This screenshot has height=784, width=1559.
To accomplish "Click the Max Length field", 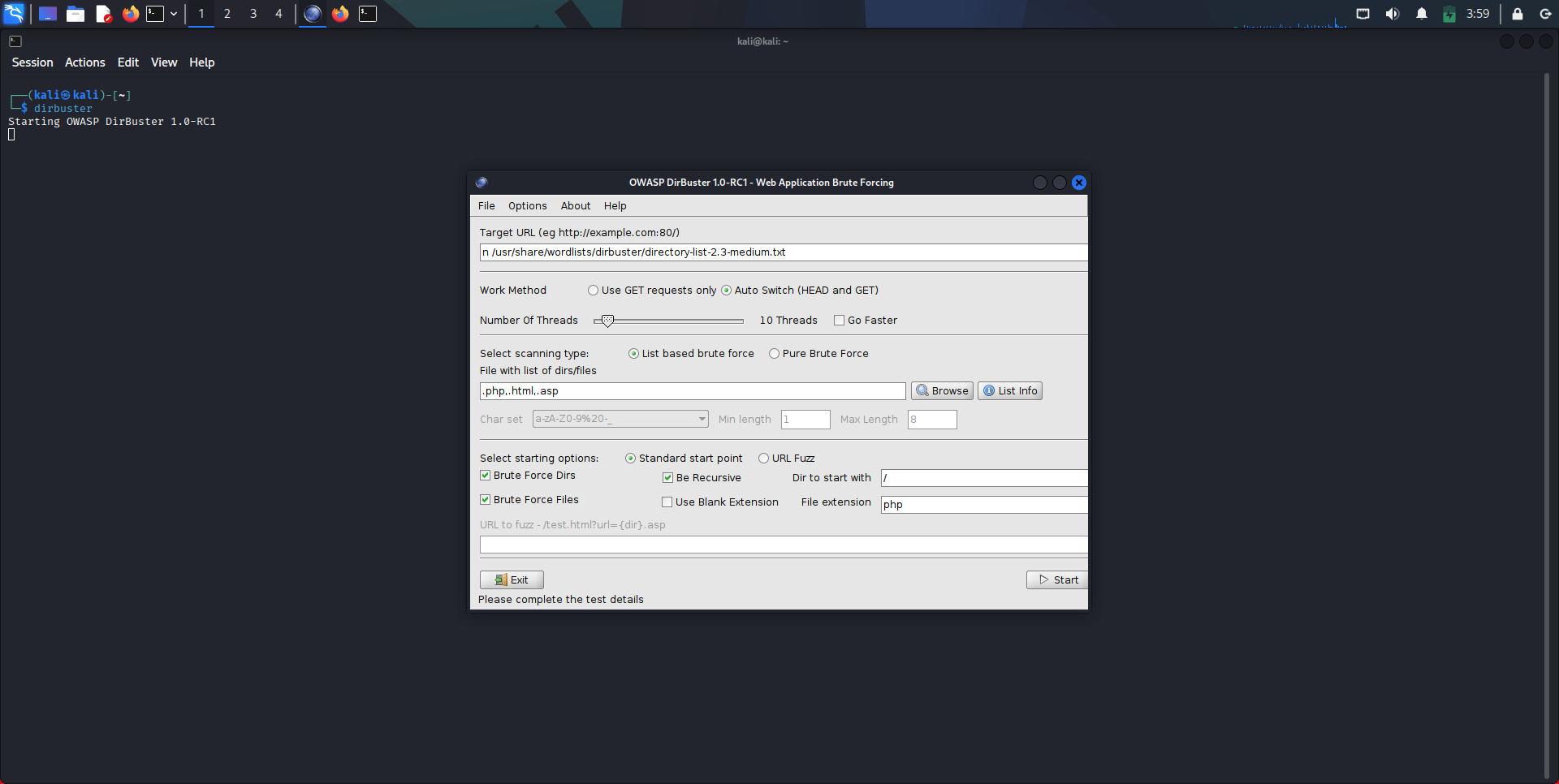I will click(932, 420).
